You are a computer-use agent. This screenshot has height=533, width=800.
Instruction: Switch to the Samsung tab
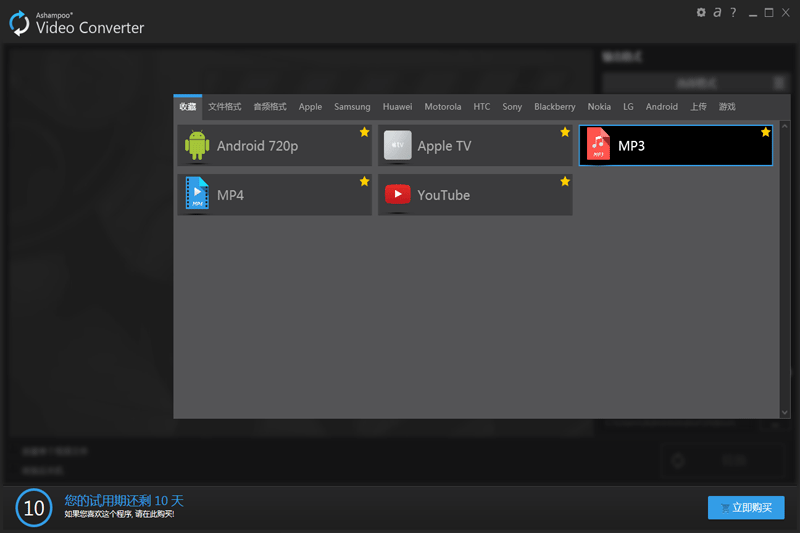click(352, 107)
